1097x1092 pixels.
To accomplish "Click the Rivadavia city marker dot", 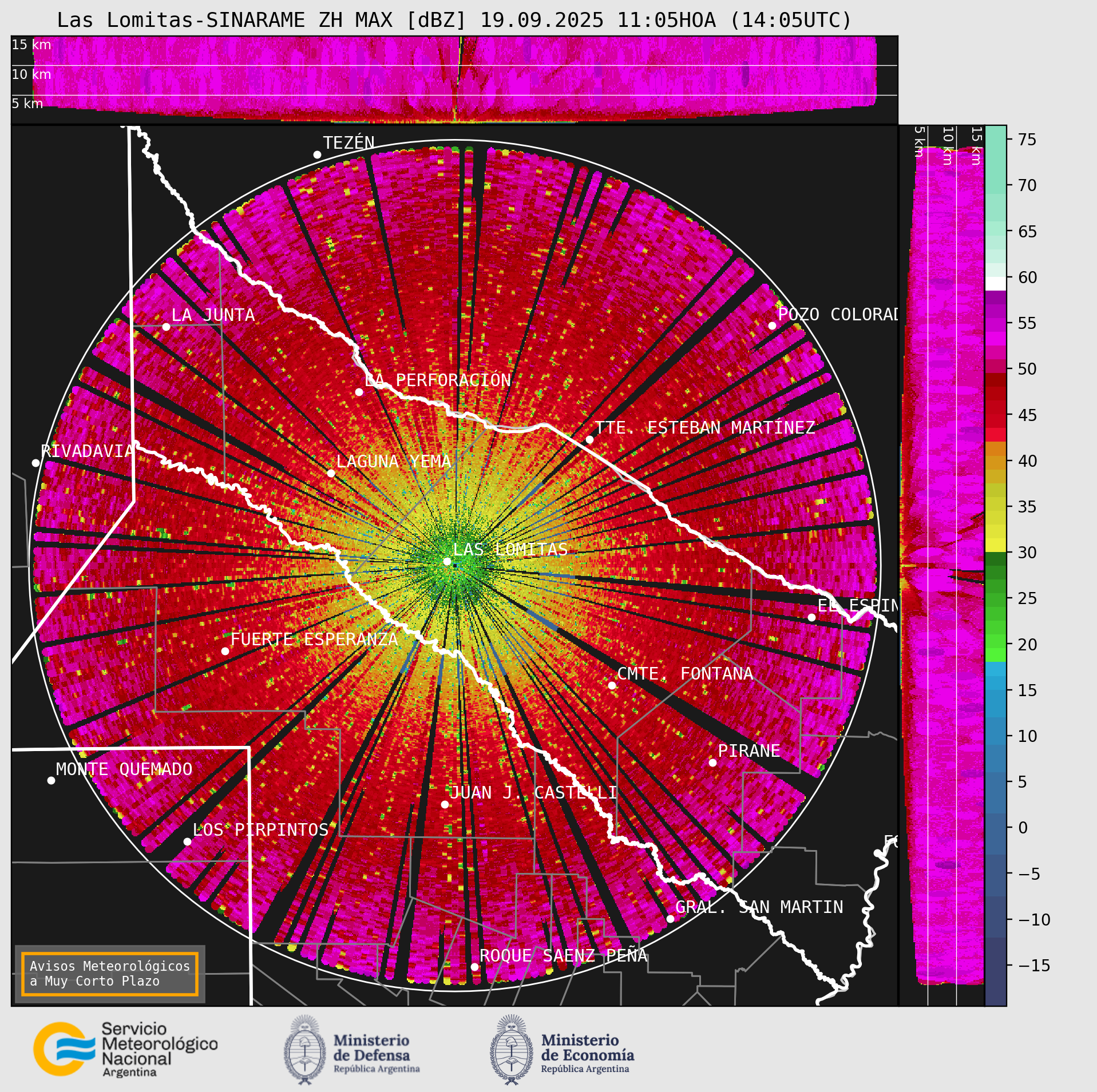I will 35,463.
